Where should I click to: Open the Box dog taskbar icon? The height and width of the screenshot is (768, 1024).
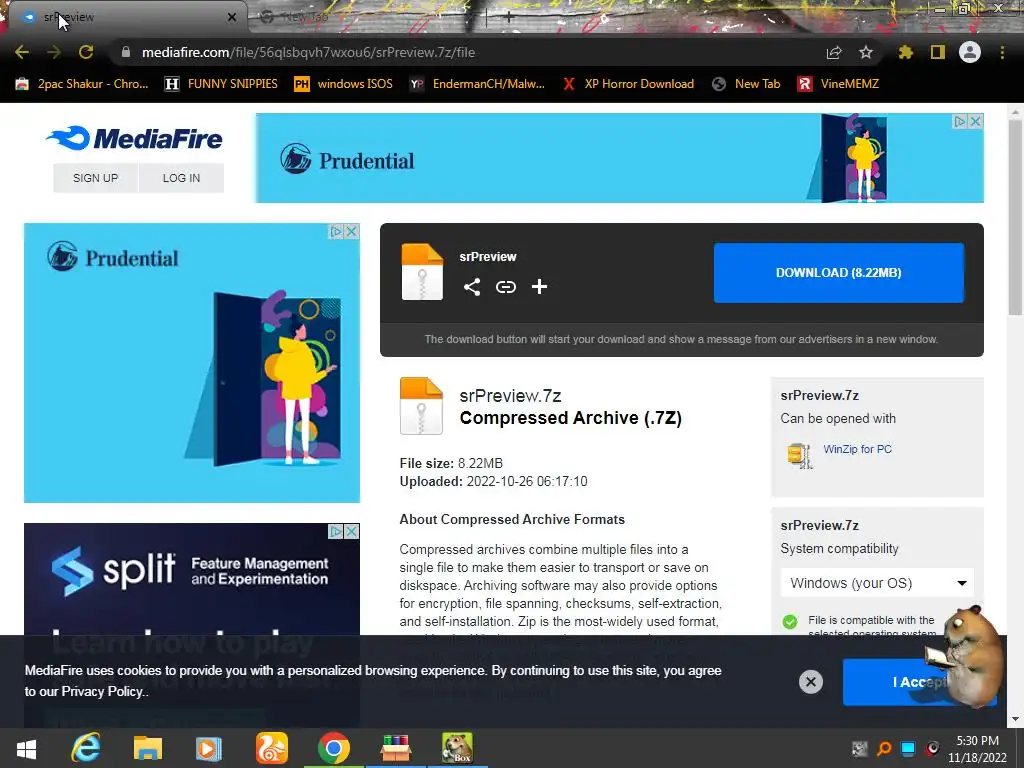[x=457, y=748]
